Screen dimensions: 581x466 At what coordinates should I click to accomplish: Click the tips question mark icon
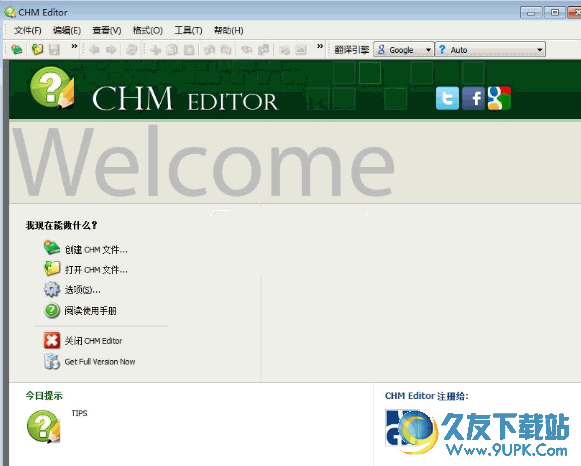pos(44,426)
